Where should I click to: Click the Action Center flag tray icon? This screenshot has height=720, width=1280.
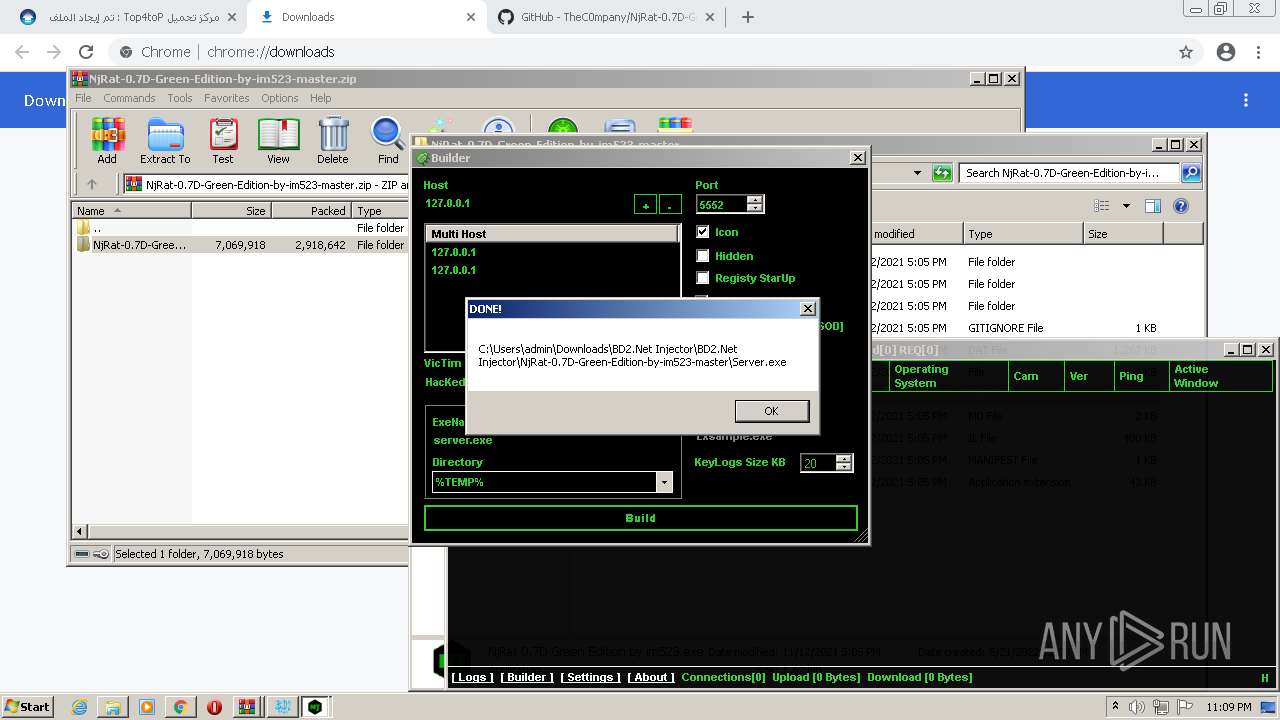point(1185,707)
